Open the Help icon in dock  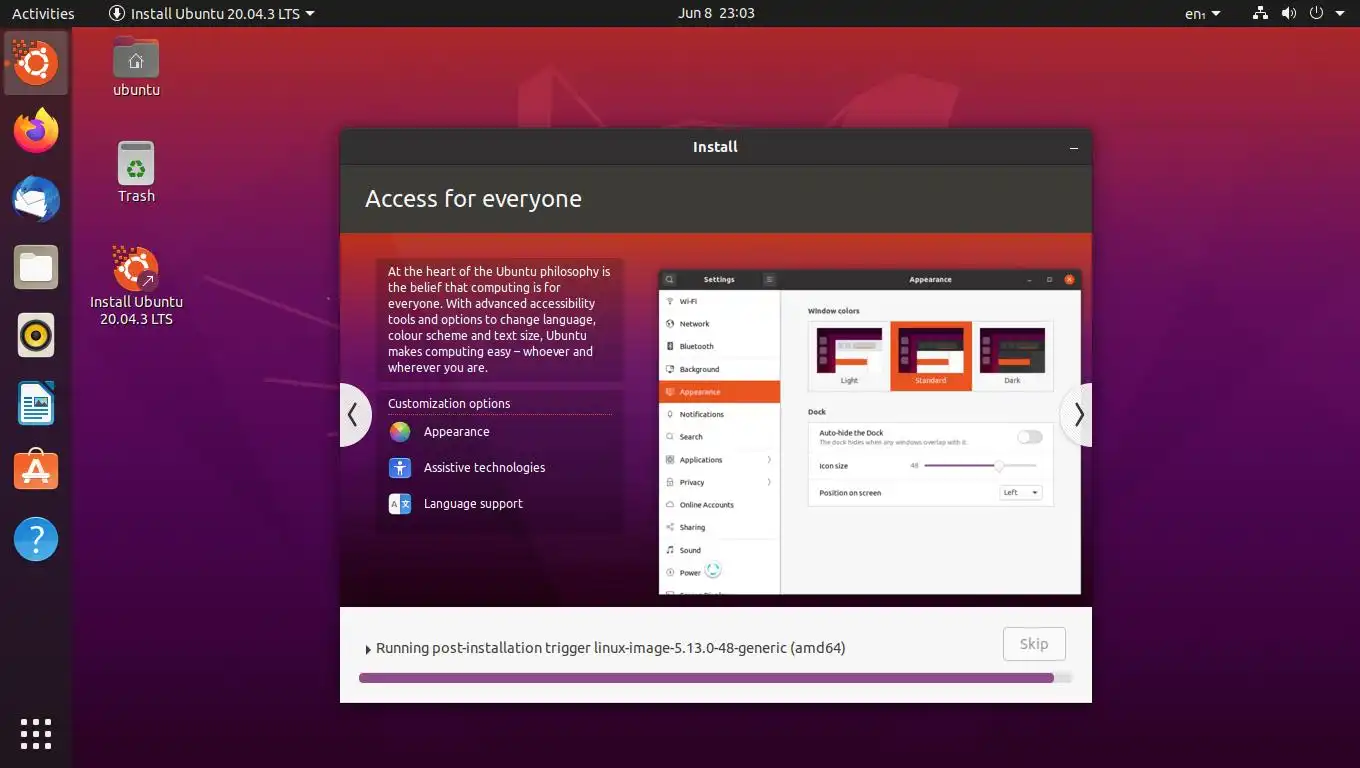tap(36, 539)
